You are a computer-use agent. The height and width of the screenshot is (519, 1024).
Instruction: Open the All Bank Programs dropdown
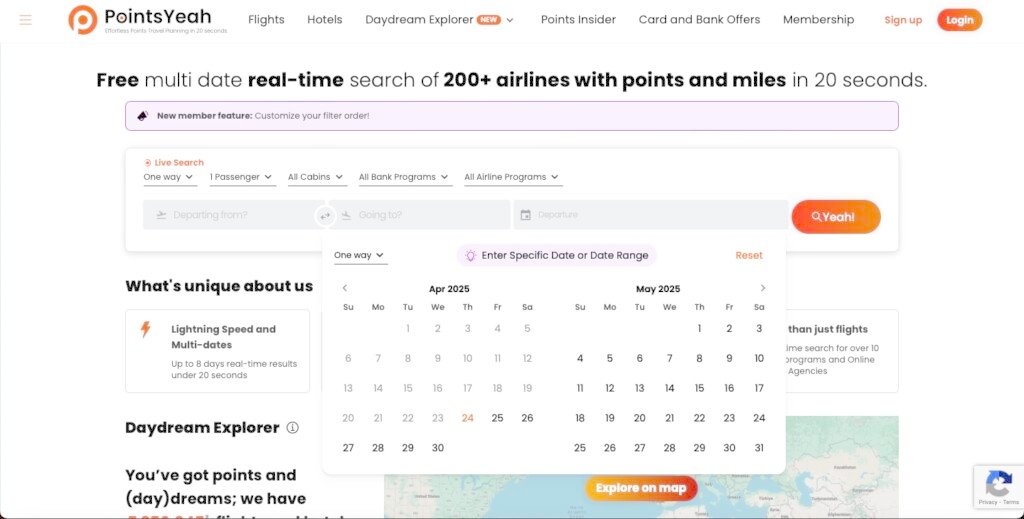click(404, 177)
